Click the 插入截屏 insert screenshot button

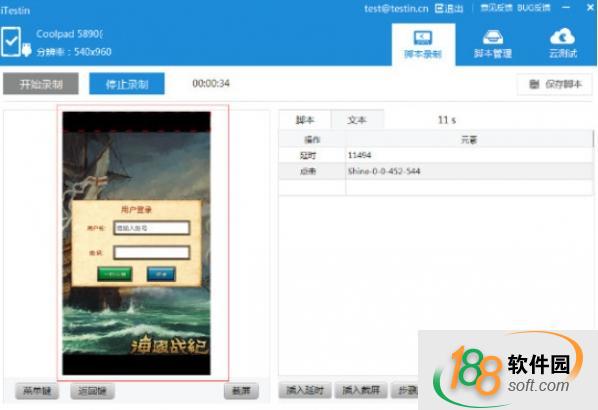[361, 390]
